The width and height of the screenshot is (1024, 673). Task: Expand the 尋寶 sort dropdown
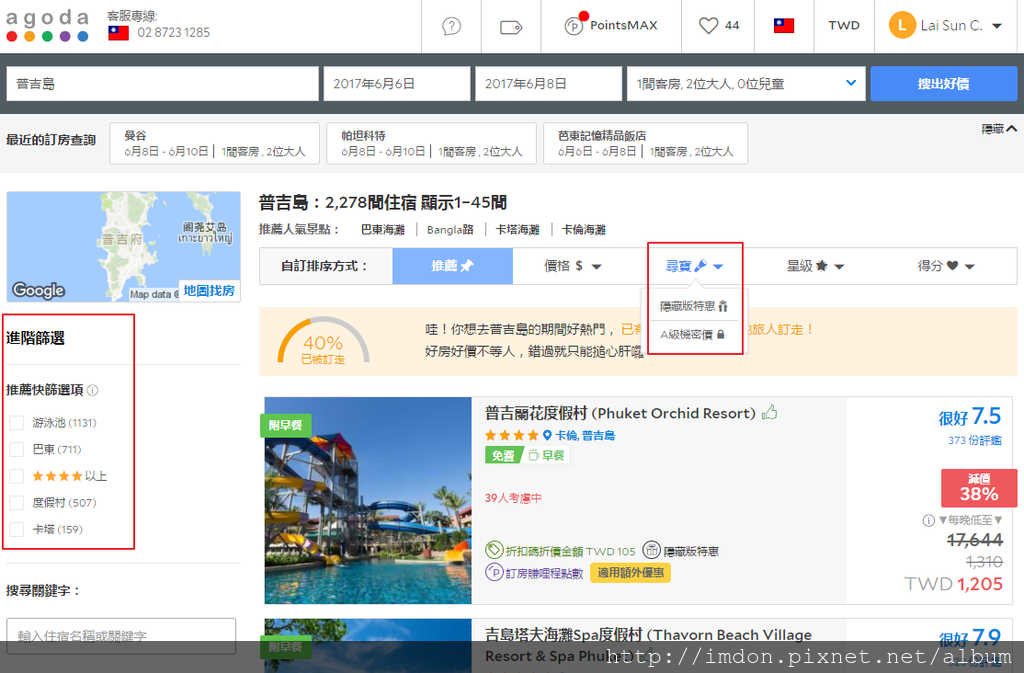(694, 266)
